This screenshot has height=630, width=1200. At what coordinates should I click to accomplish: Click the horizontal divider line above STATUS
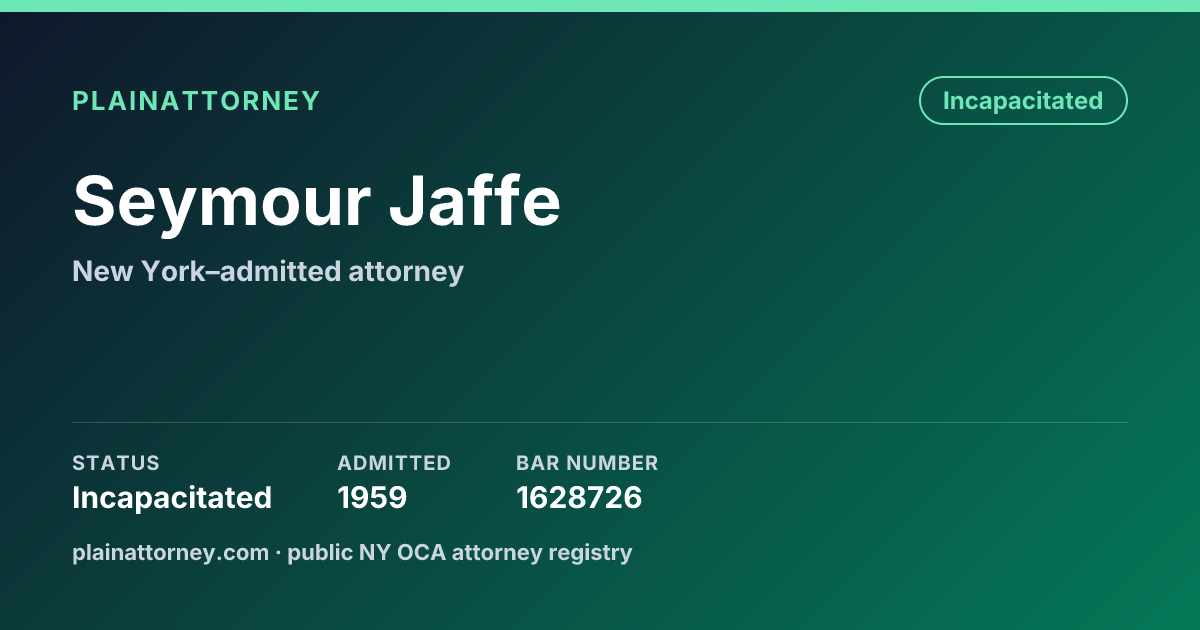(x=600, y=422)
